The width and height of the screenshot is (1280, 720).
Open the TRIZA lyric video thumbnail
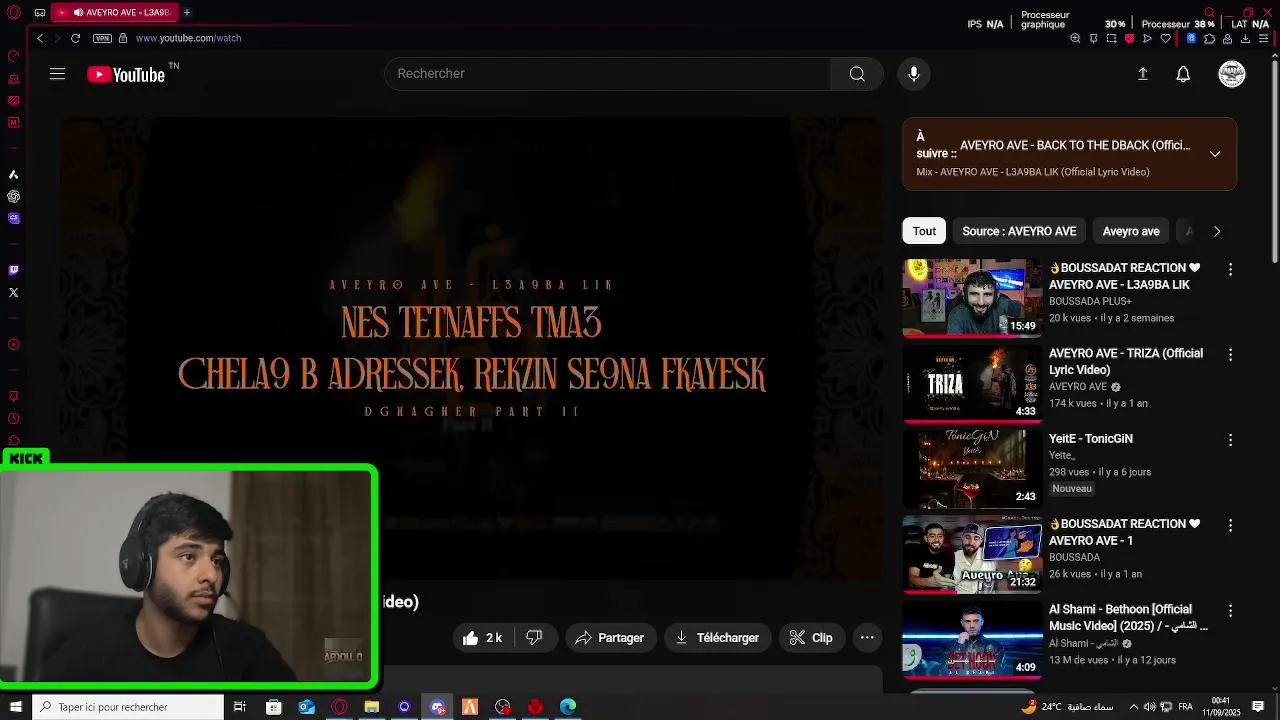point(972,384)
